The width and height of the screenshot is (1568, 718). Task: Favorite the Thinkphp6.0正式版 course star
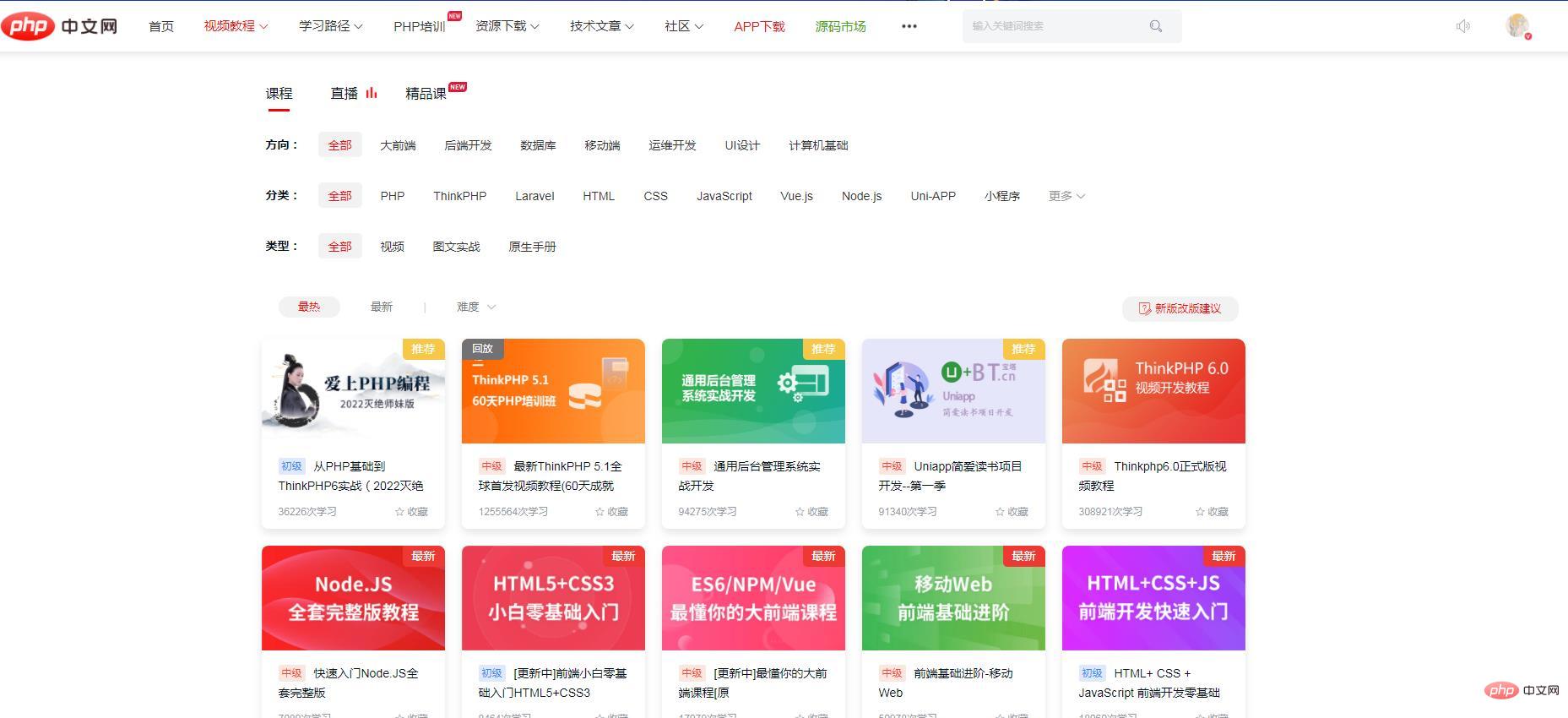pyautogui.click(x=1201, y=512)
